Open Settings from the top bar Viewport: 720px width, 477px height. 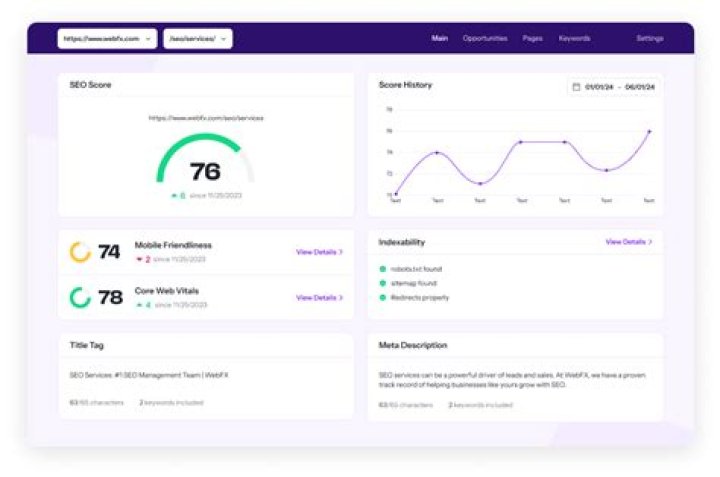click(649, 39)
